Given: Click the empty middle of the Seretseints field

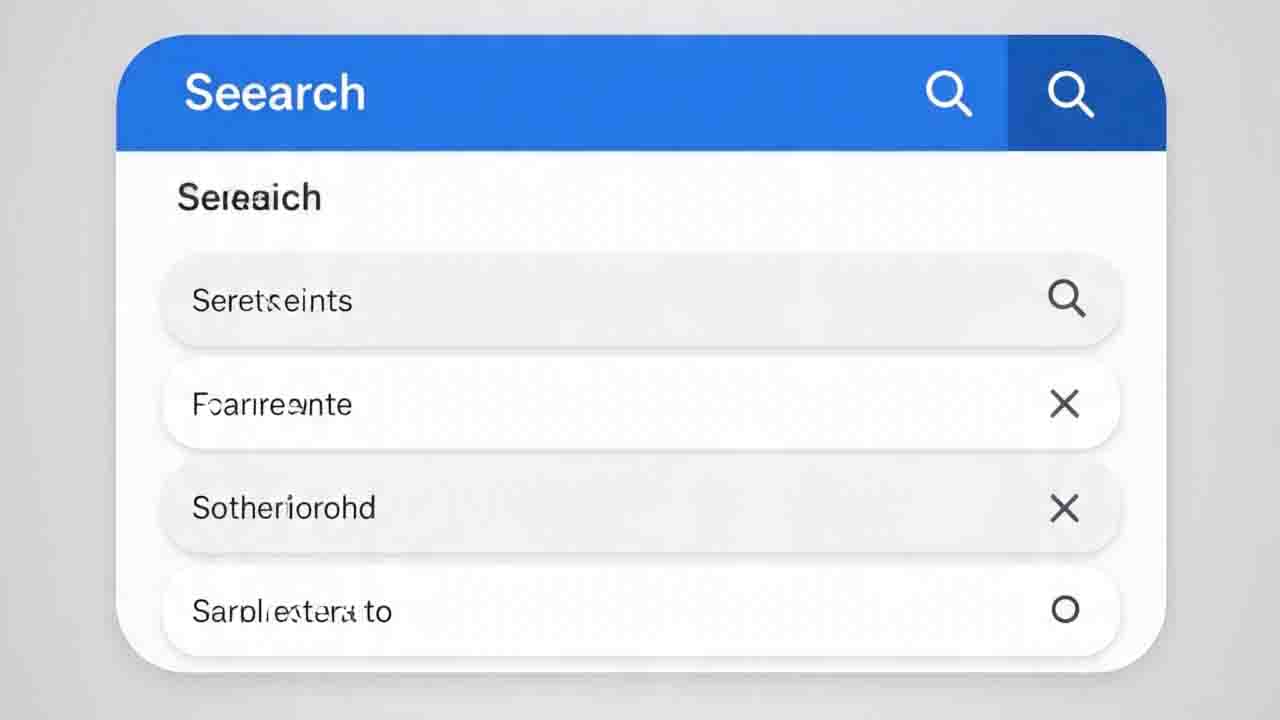Looking at the screenshot, I should pos(690,300).
